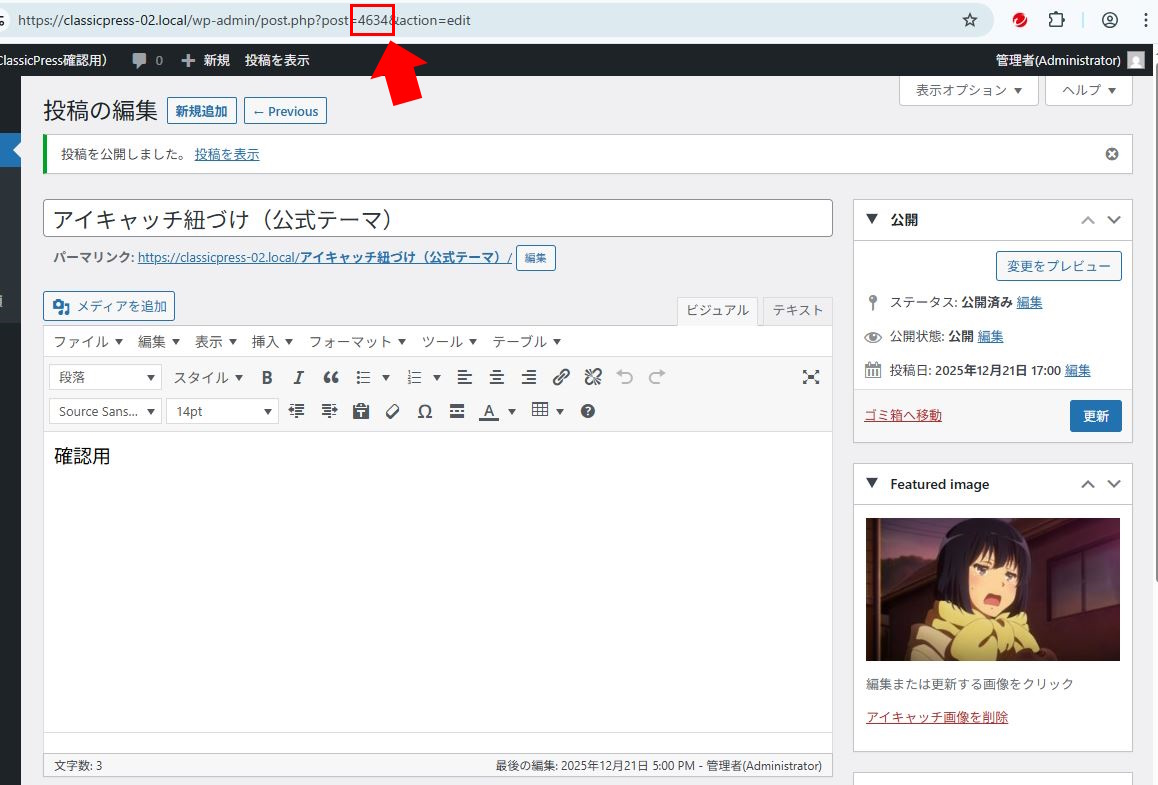Switch to the テキスト editor tab
The height and width of the screenshot is (785, 1158).
coord(797,310)
